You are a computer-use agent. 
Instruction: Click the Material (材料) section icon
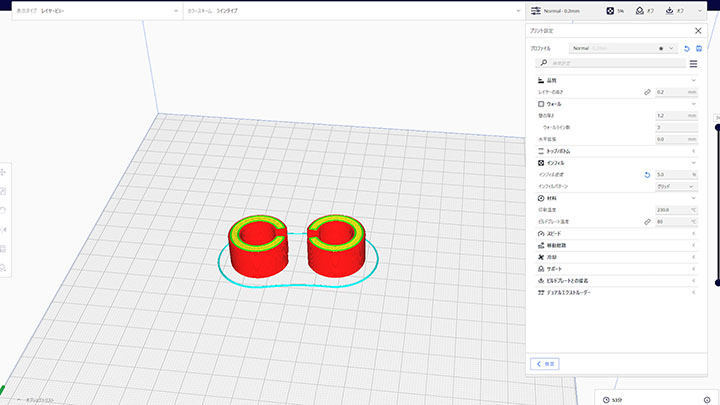click(541, 198)
